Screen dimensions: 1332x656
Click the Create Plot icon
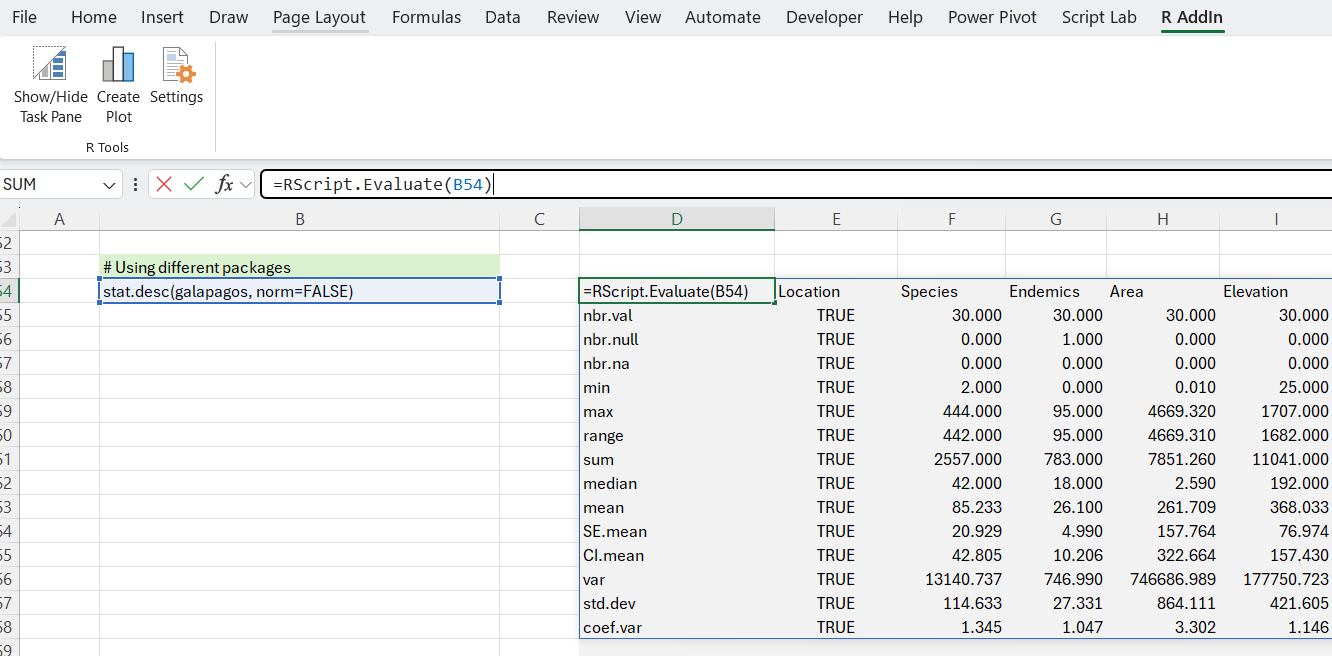(x=118, y=64)
